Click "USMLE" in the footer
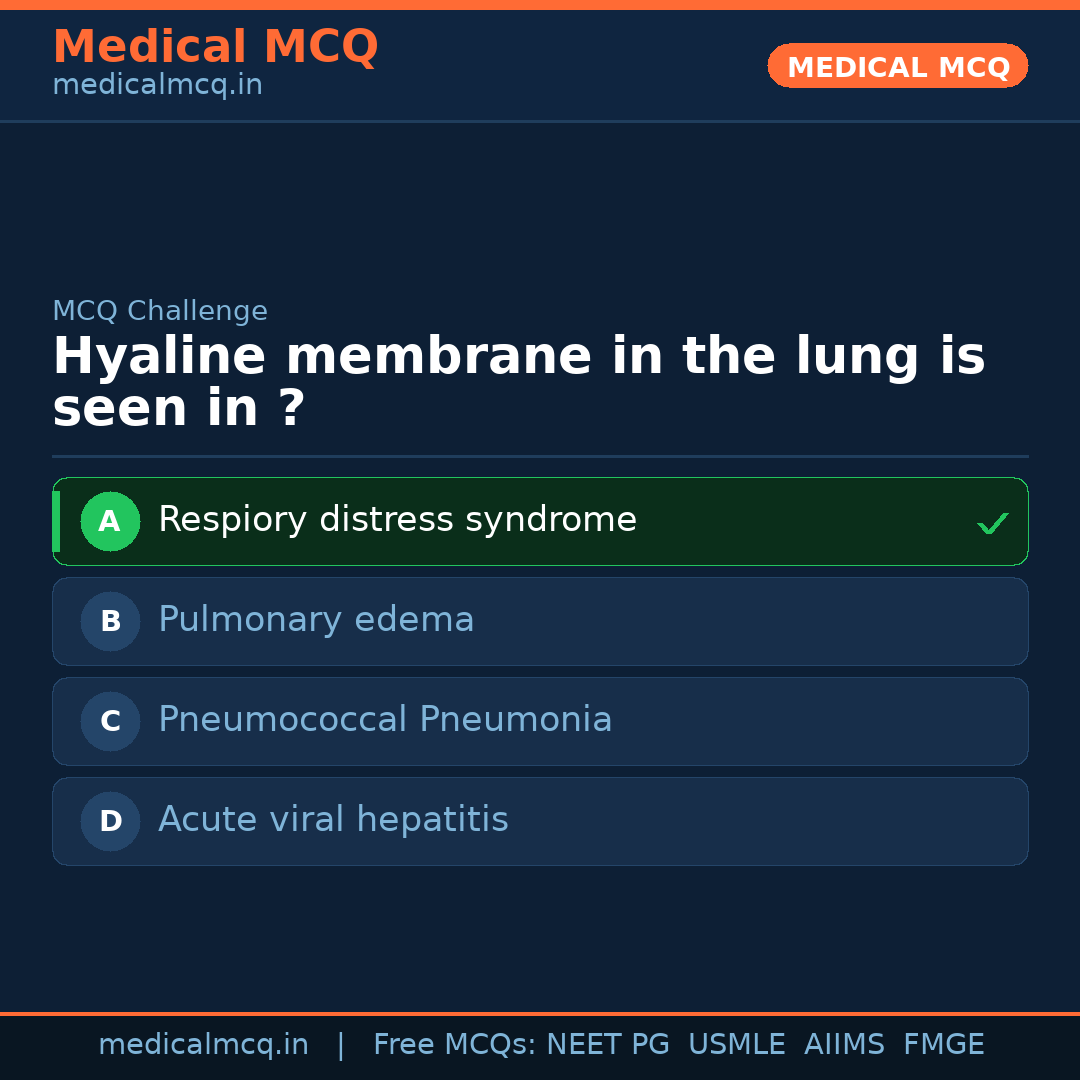 pyautogui.click(x=736, y=1045)
